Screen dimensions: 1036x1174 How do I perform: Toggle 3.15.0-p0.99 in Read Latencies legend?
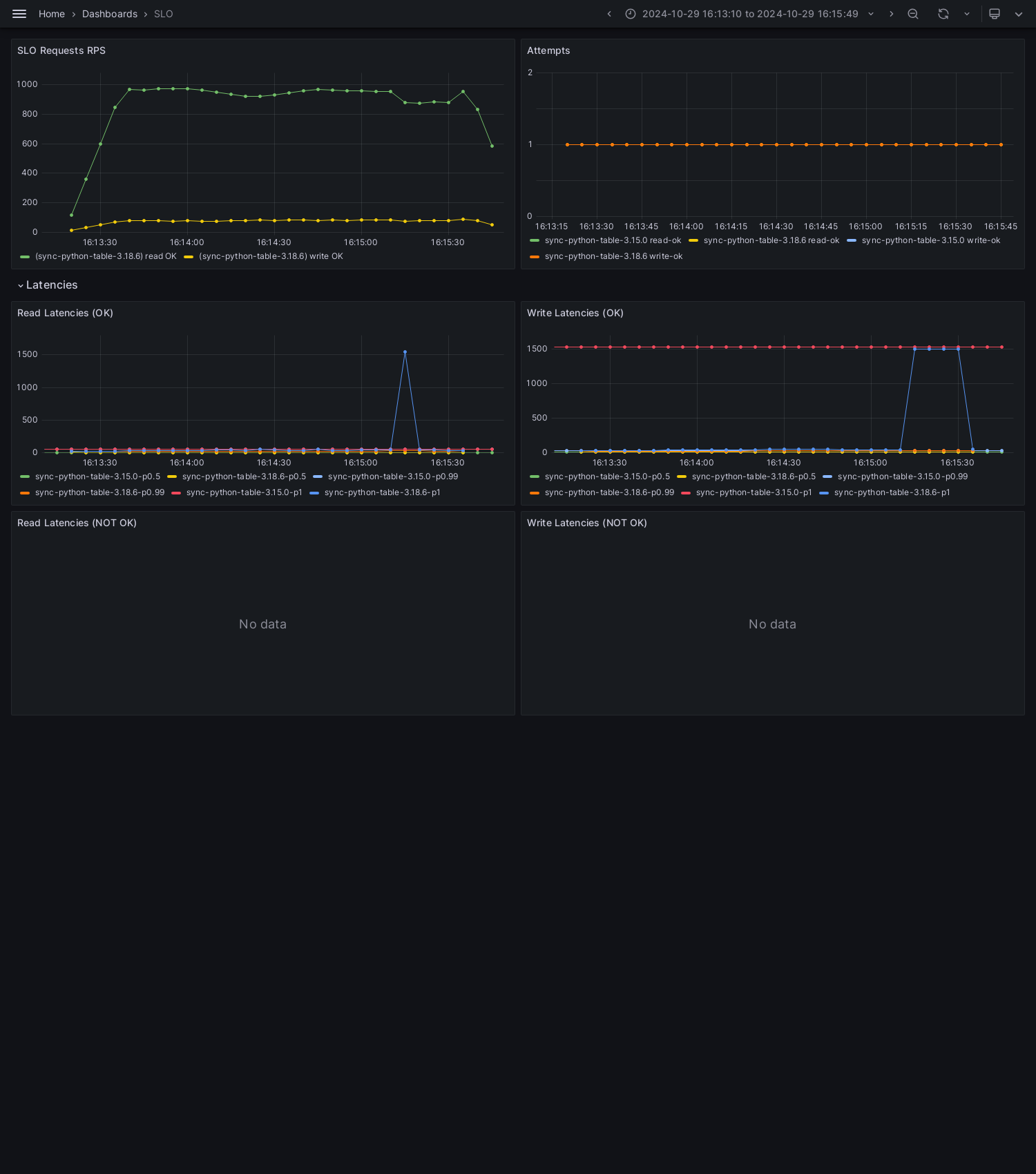(393, 477)
